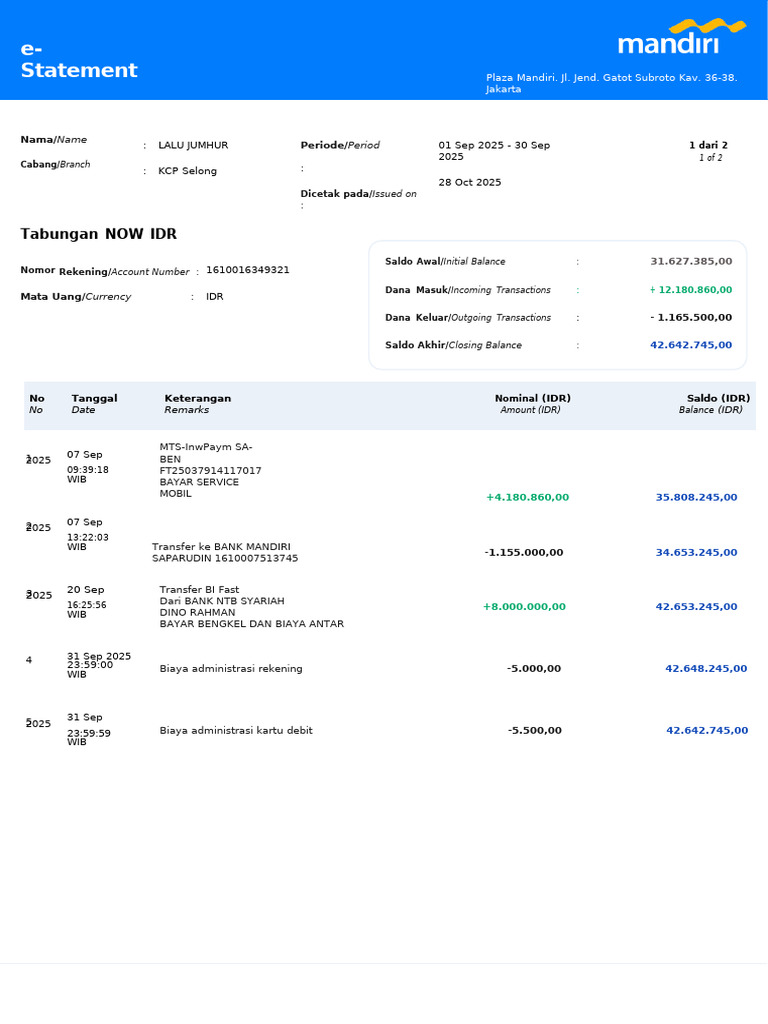This screenshot has height=1024, width=768.
Task: Select the Plaza Mandiri address line
Action: 611,83
